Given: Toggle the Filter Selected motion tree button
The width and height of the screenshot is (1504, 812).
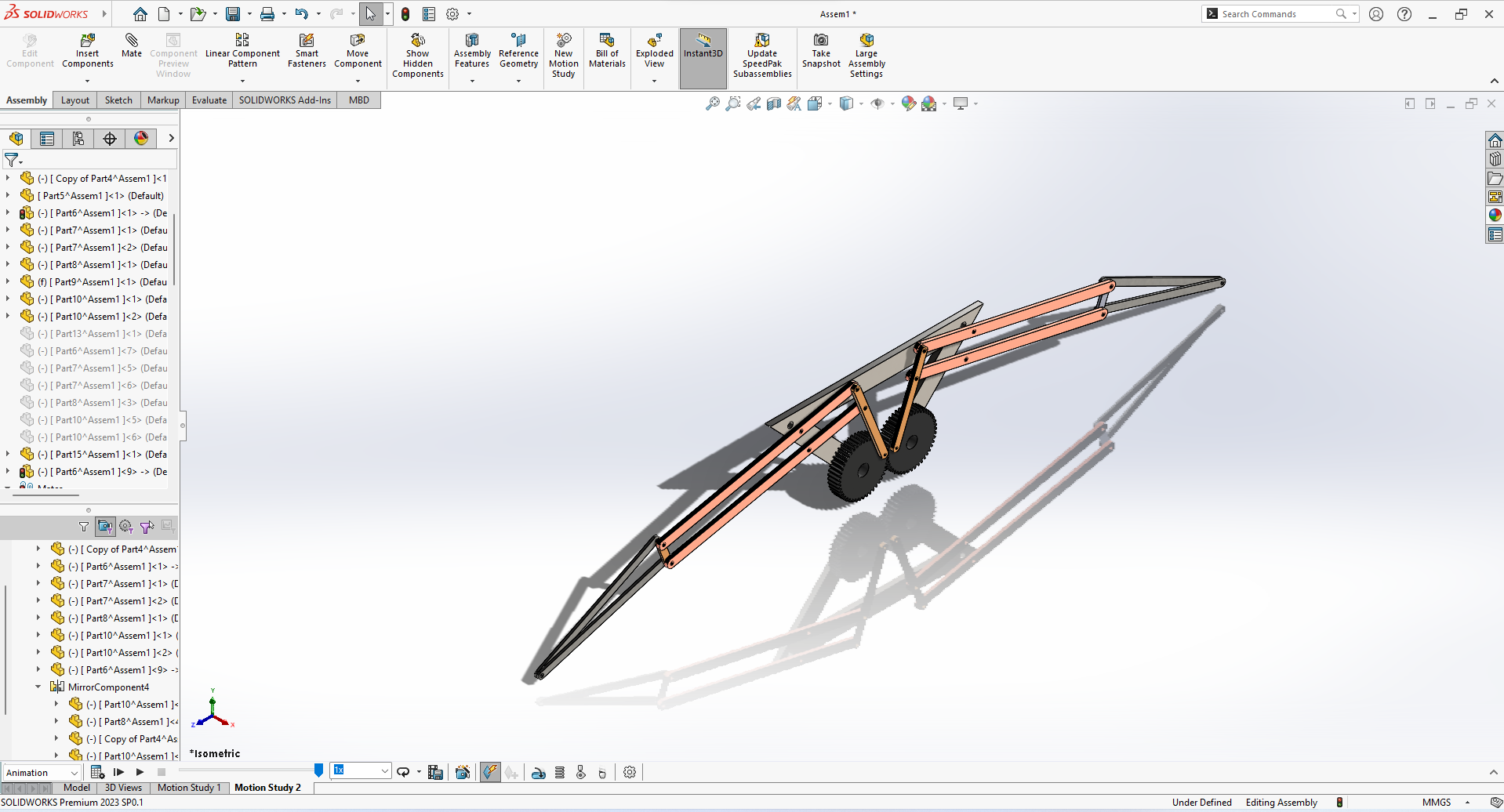Looking at the screenshot, I should point(147,527).
